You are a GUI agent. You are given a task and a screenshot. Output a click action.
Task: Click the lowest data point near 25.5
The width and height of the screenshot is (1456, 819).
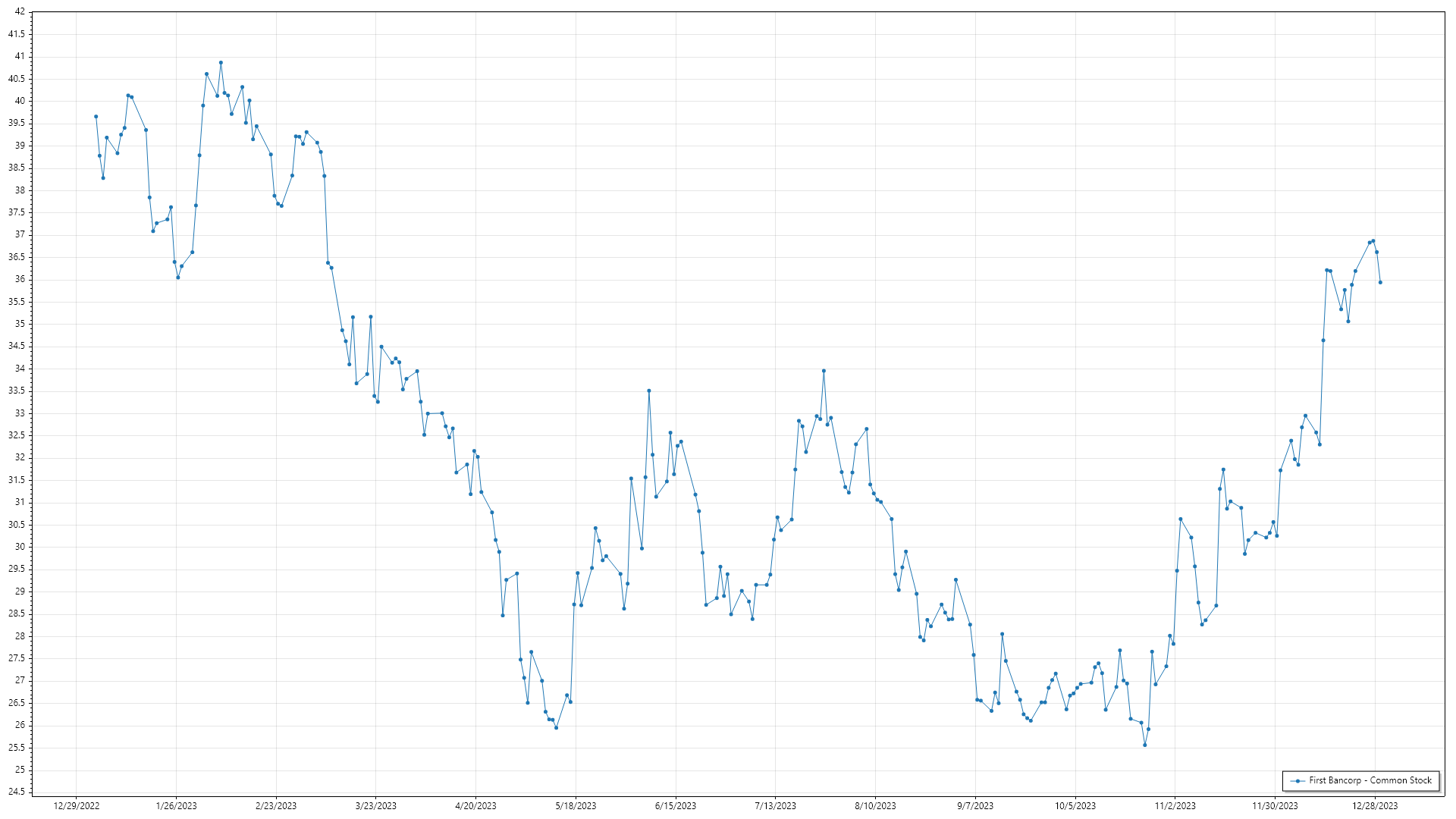[x=1145, y=745]
